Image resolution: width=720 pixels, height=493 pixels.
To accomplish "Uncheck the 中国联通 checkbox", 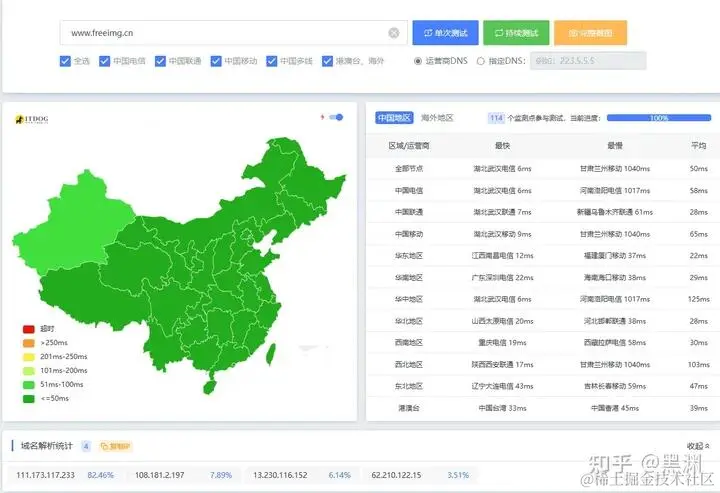I will click(x=160, y=61).
